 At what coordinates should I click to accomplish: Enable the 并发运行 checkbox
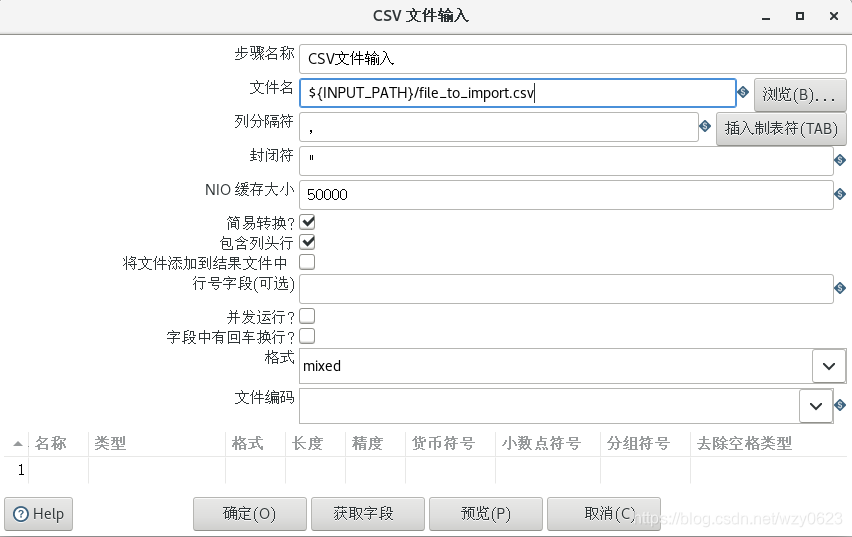click(x=308, y=316)
